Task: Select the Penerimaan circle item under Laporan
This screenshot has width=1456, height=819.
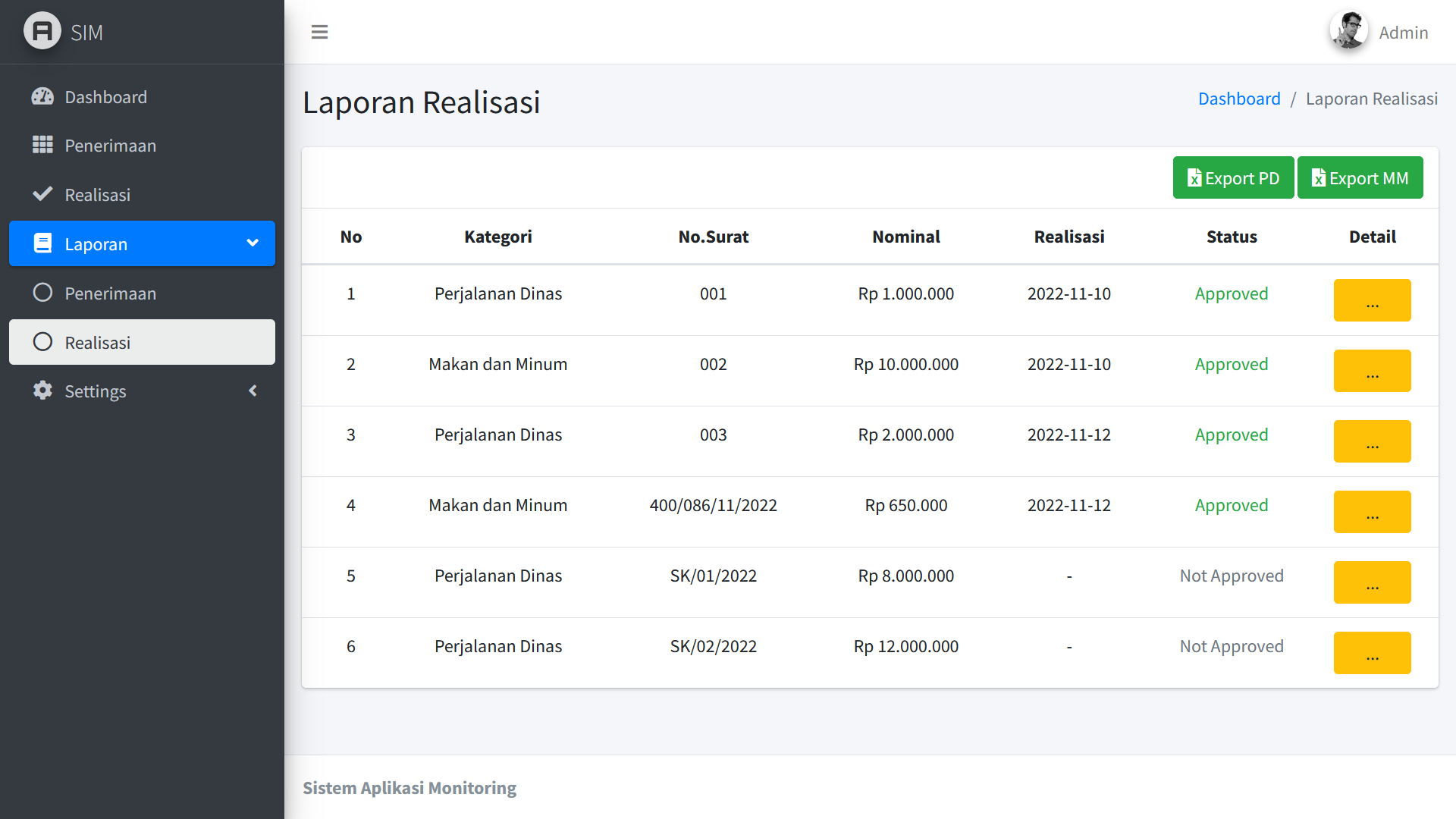Action: 110,293
